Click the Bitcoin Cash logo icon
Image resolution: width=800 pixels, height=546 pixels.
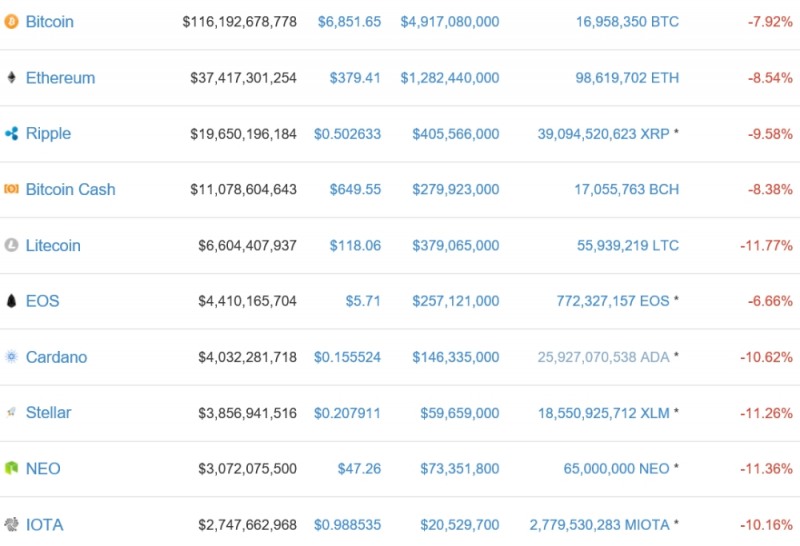(x=11, y=189)
